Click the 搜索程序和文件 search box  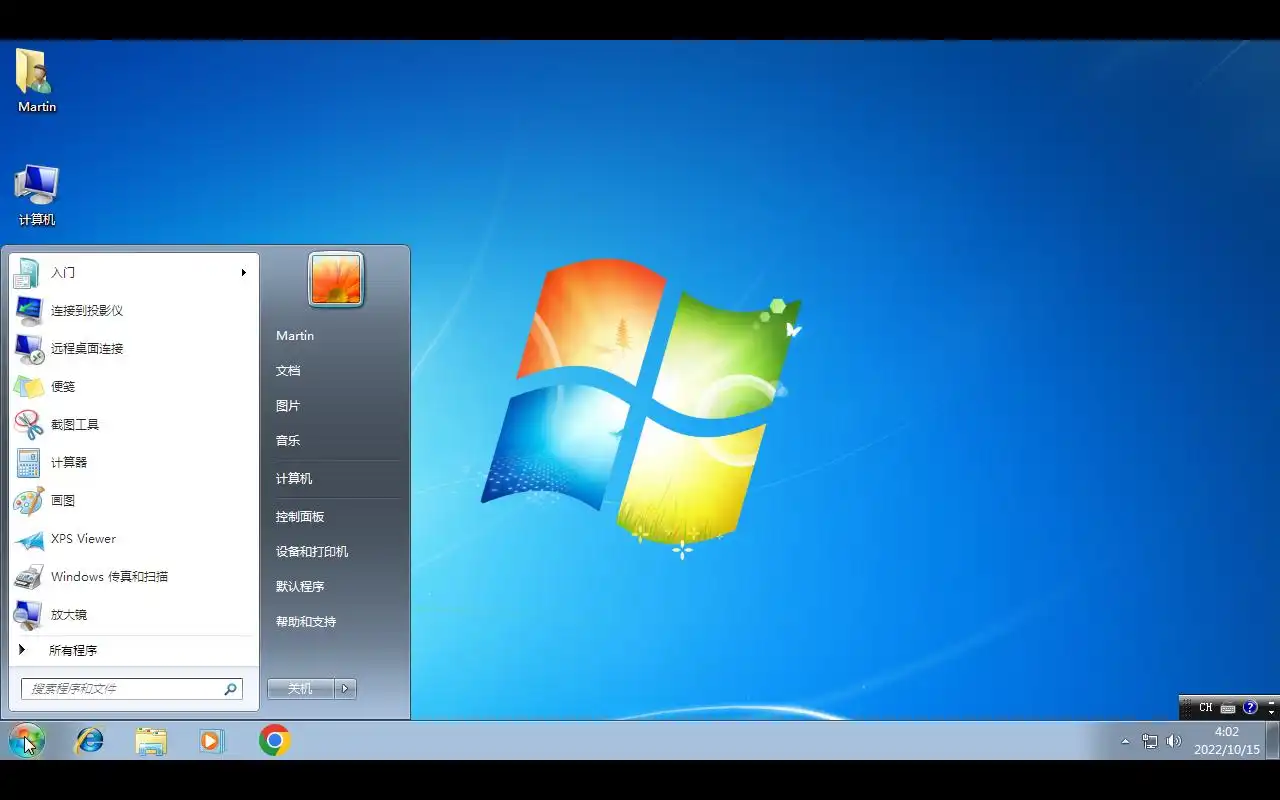(x=132, y=689)
